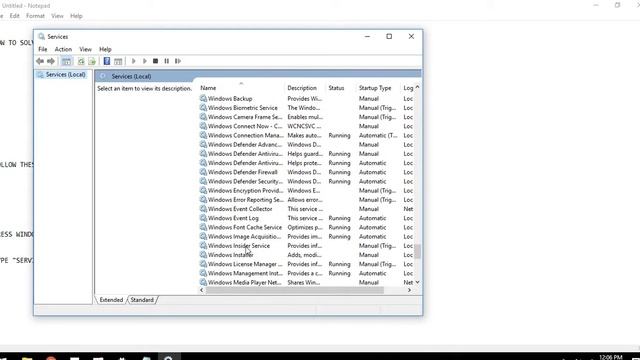Image resolution: width=640 pixels, height=360 pixels.
Task: Open the Action menu in Services
Action: click(x=63, y=49)
